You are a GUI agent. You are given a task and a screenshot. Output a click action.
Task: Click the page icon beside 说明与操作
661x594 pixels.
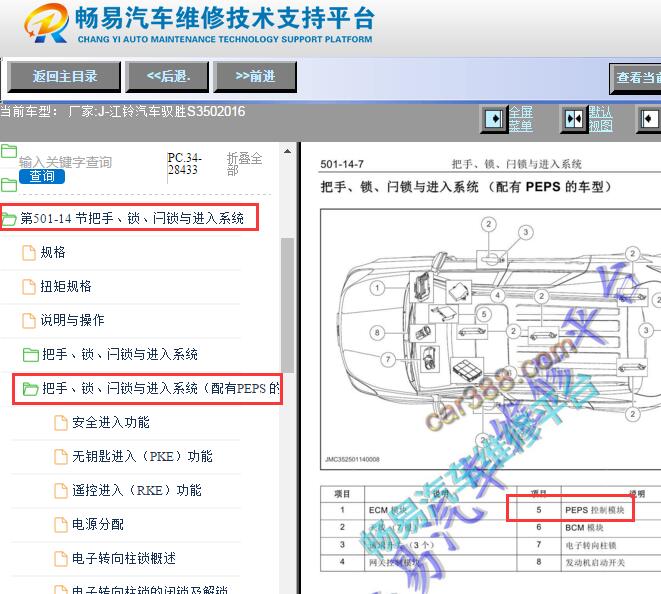click(x=29, y=320)
